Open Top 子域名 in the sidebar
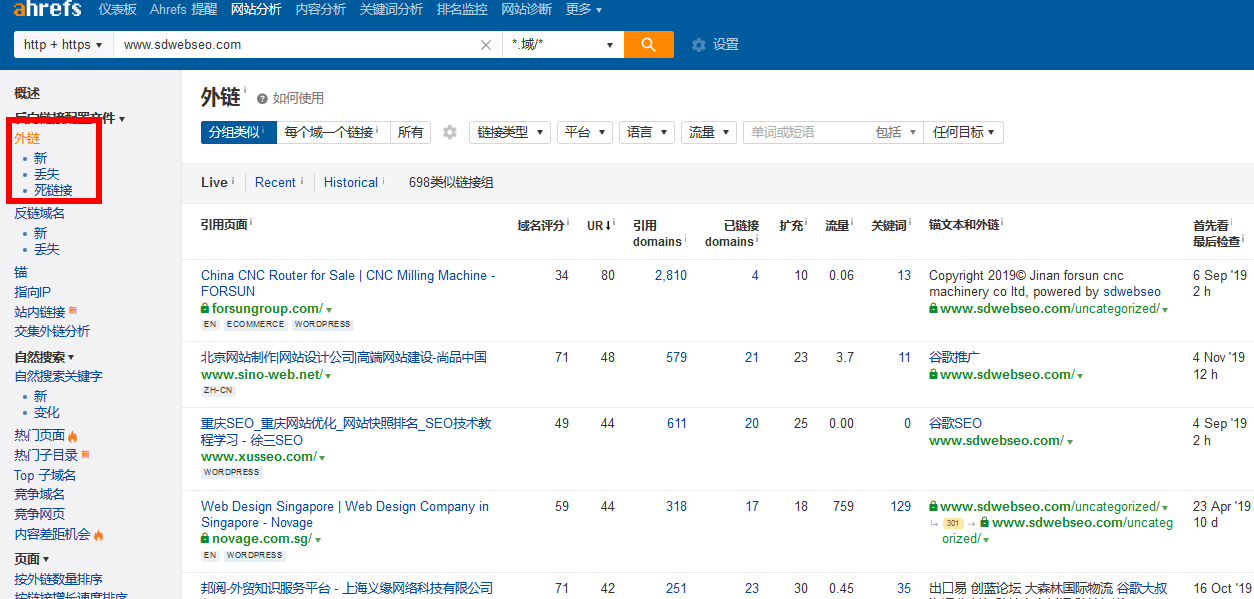This screenshot has height=599, width=1254. tap(45, 475)
